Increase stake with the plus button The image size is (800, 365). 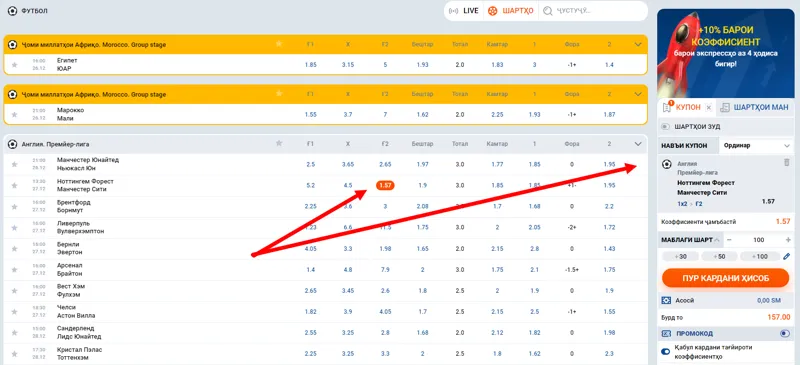coord(788,240)
